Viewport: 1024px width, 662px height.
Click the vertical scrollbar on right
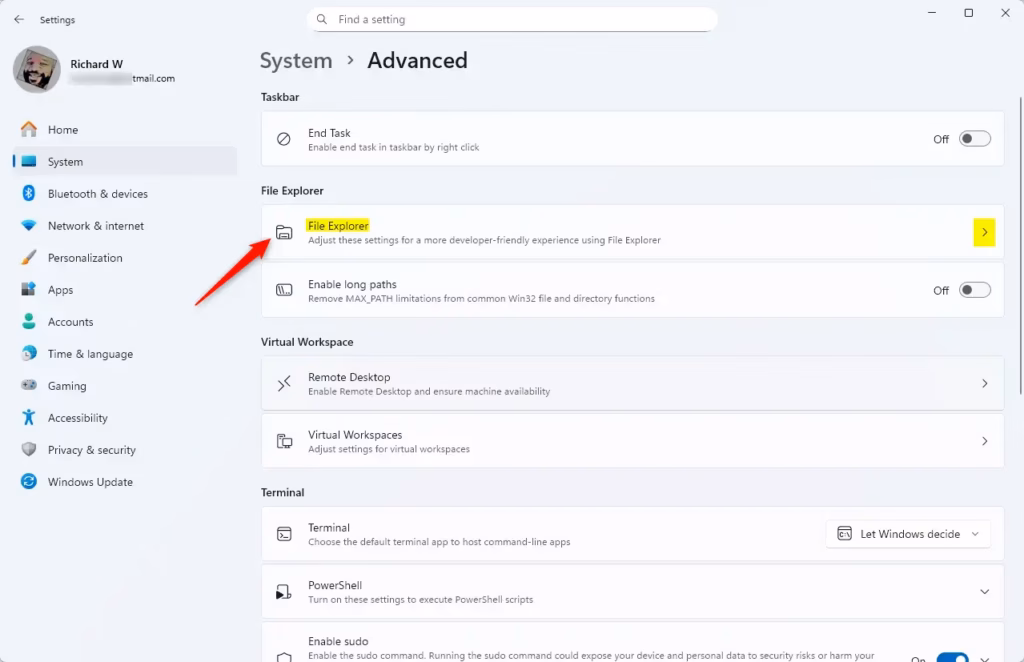[1021, 245]
